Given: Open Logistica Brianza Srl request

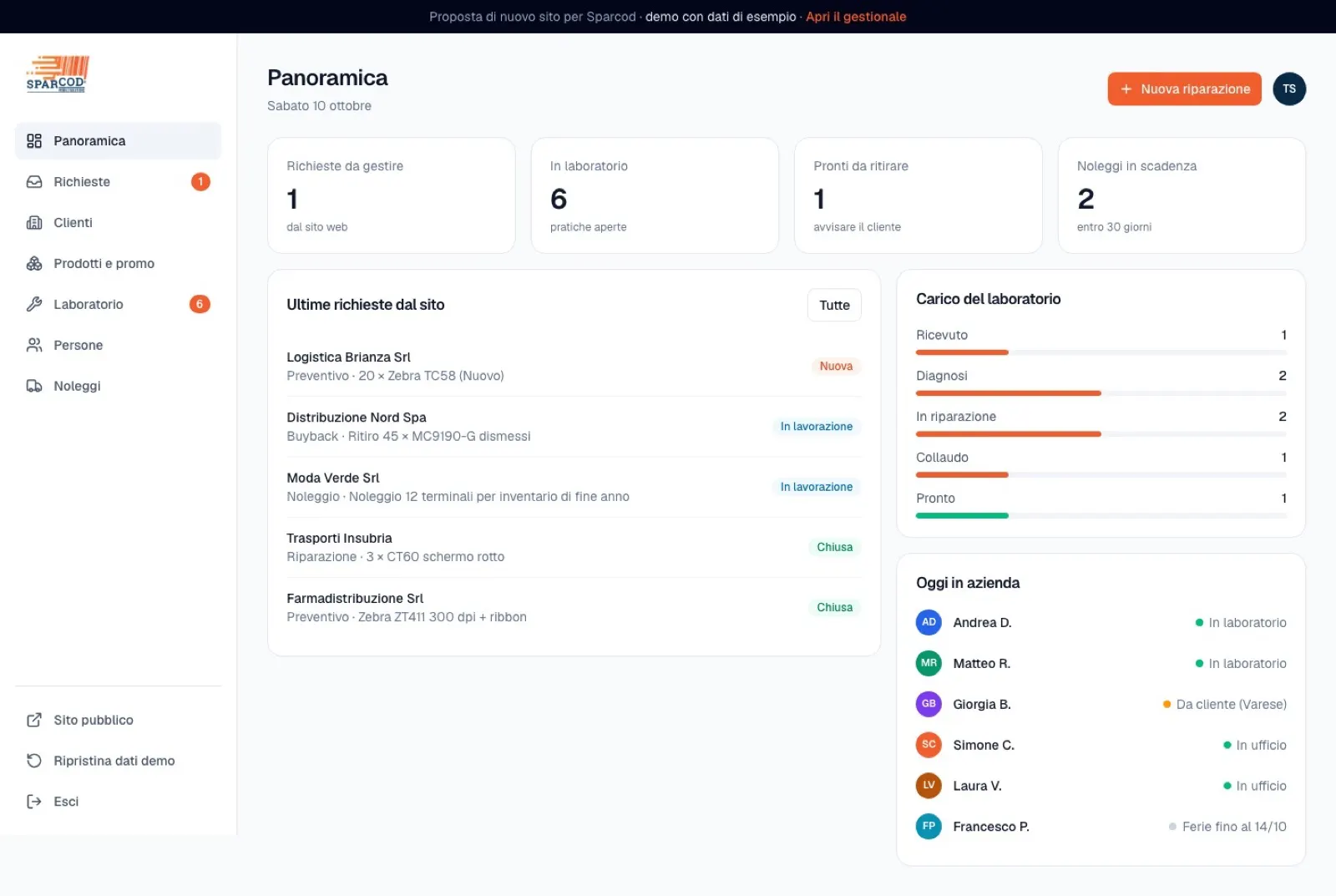Looking at the screenshot, I should (574, 367).
